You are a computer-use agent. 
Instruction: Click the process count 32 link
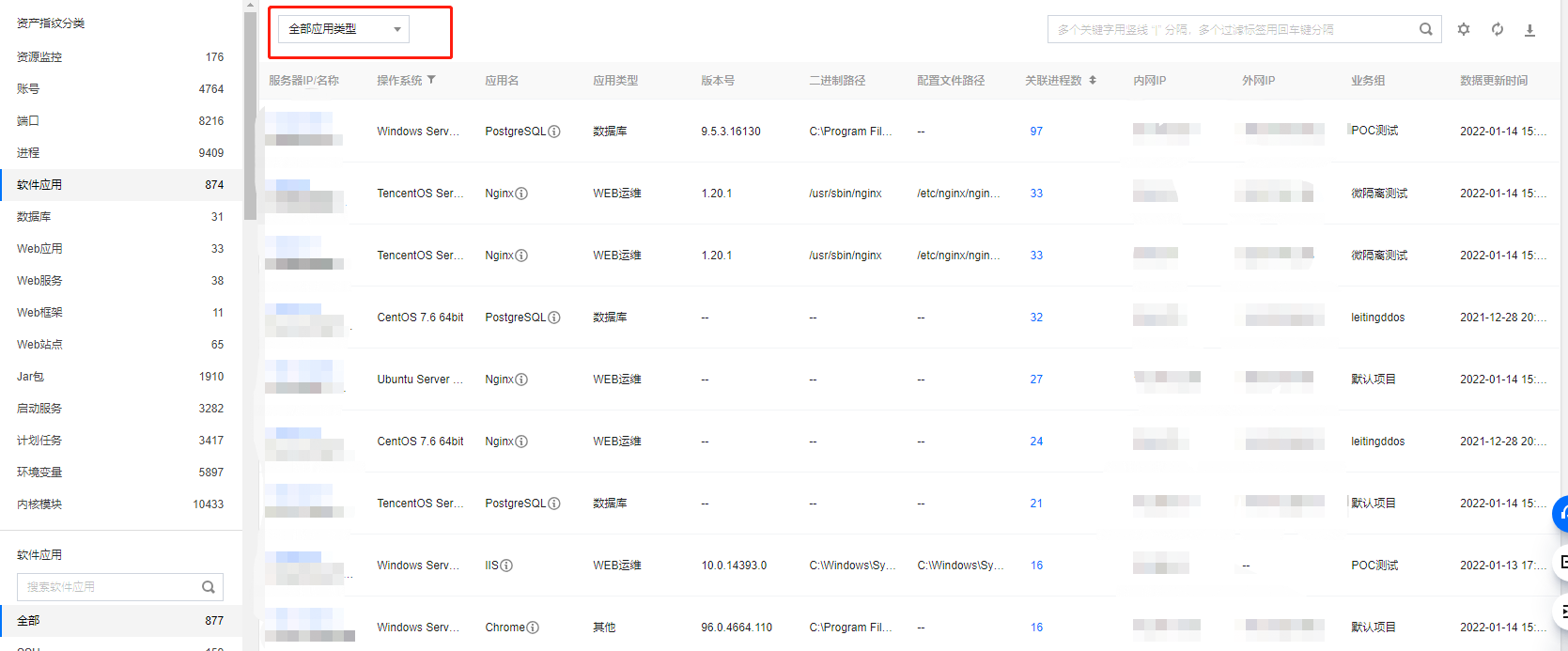pyautogui.click(x=1036, y=318)
